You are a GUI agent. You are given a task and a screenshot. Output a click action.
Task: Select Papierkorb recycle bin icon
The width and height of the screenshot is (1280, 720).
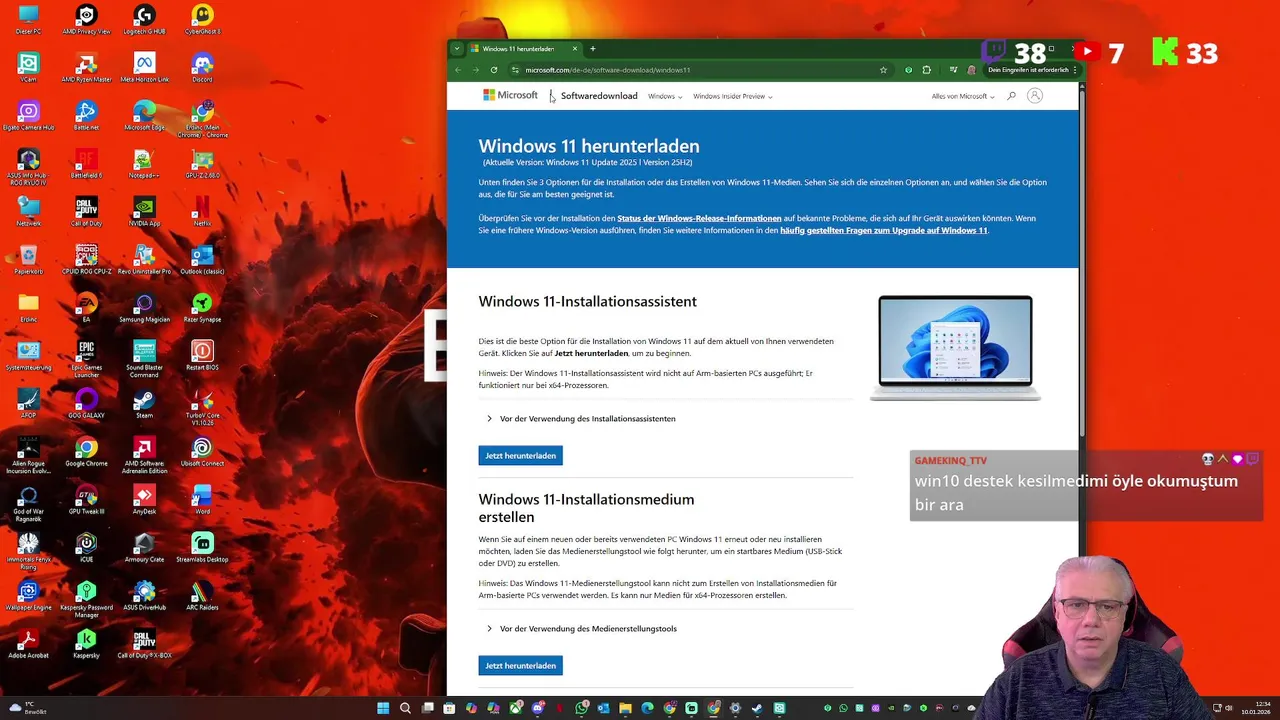pos(28,259)
